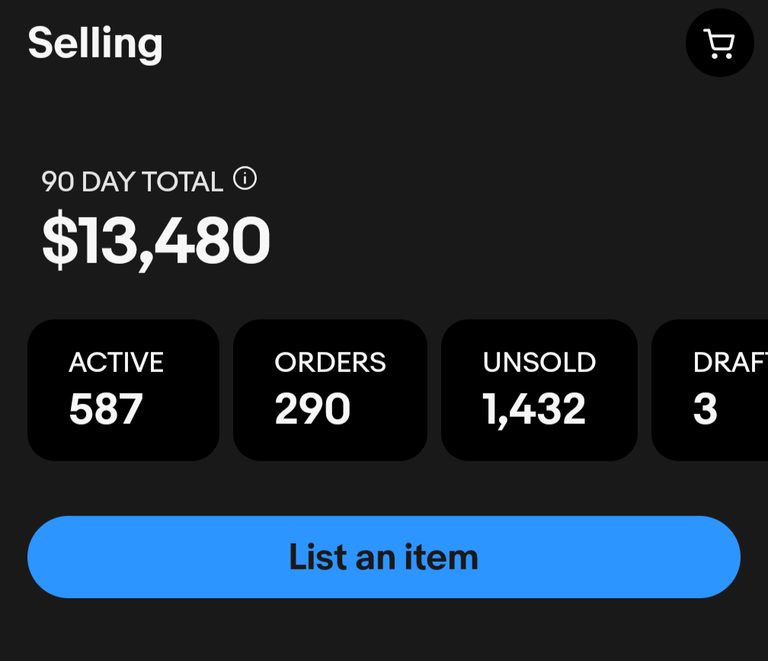Tap the 587 active count
The image size is (768, 661).
[106, 409]
